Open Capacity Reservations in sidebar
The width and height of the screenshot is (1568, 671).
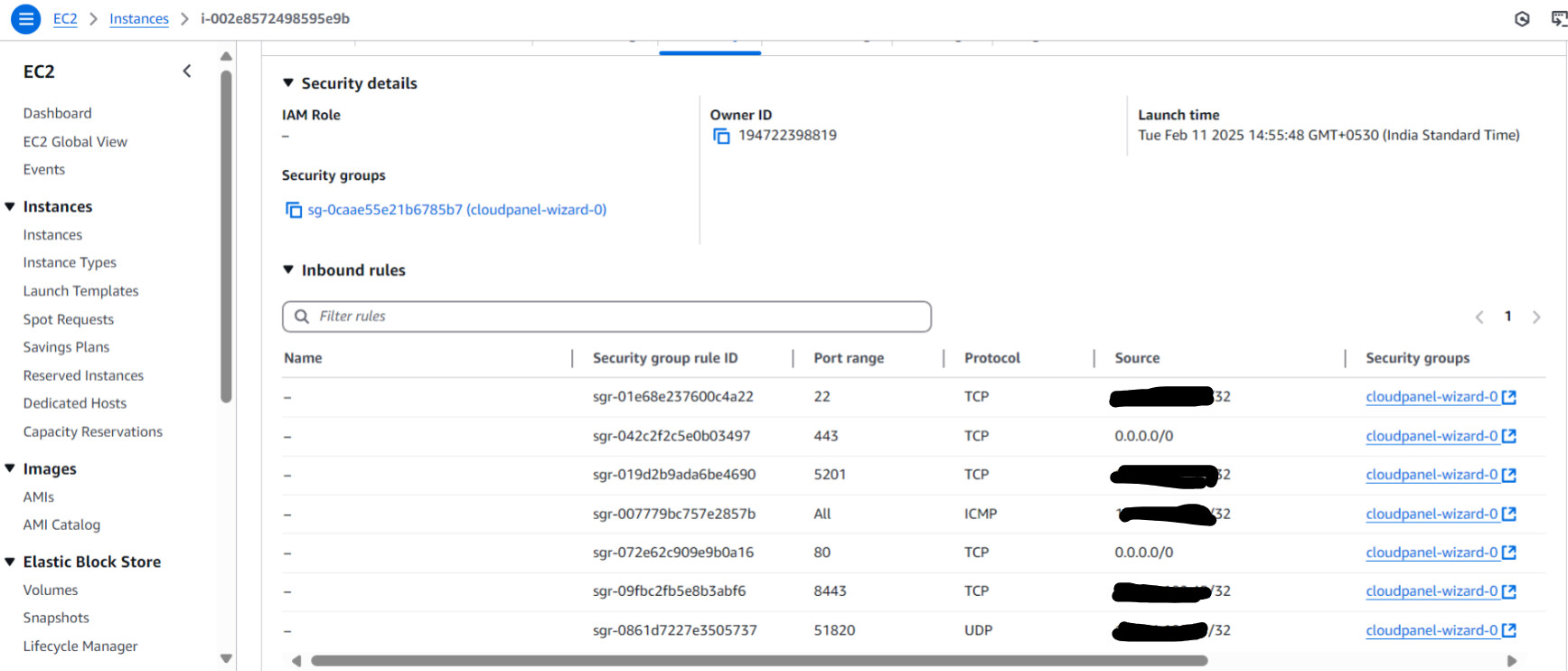coord(93,432)
